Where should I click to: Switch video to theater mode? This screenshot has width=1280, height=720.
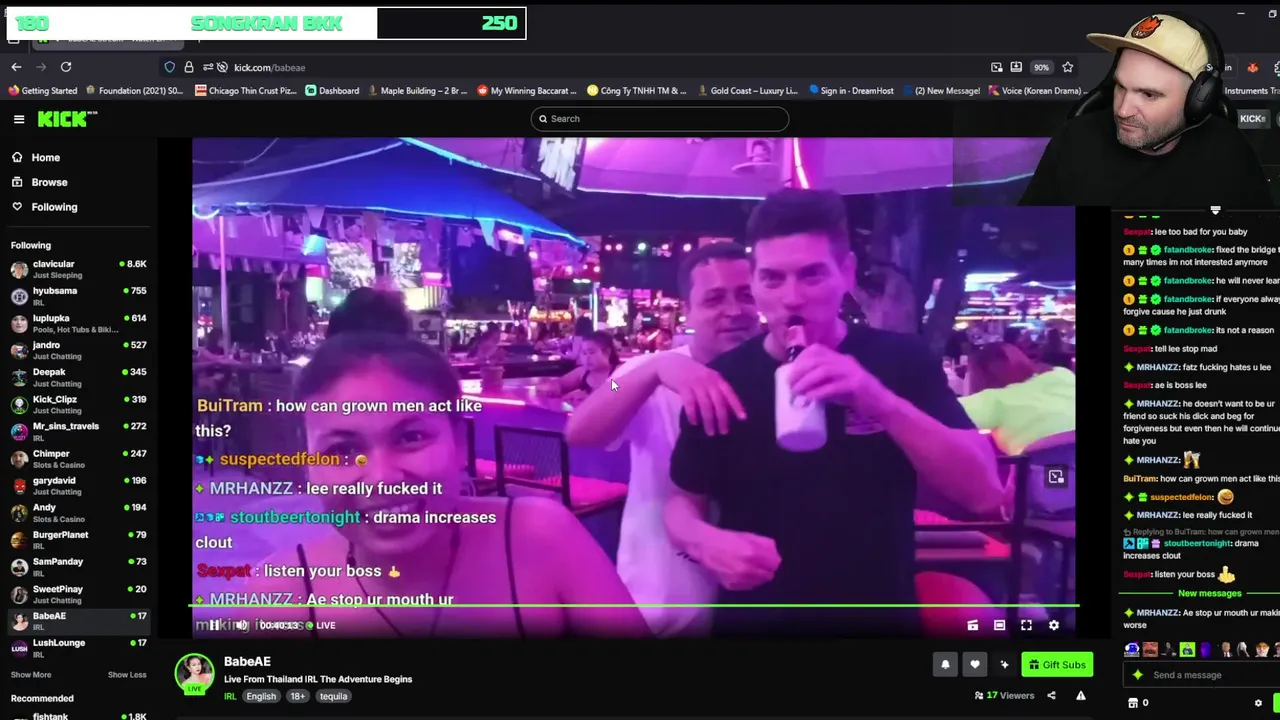(x=999, y=625)
